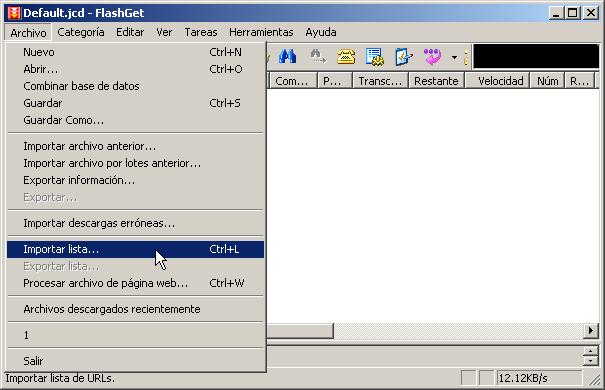Select Procesar archivo de página web...
This screenshot has width=605, height=390.
(135, 283)
